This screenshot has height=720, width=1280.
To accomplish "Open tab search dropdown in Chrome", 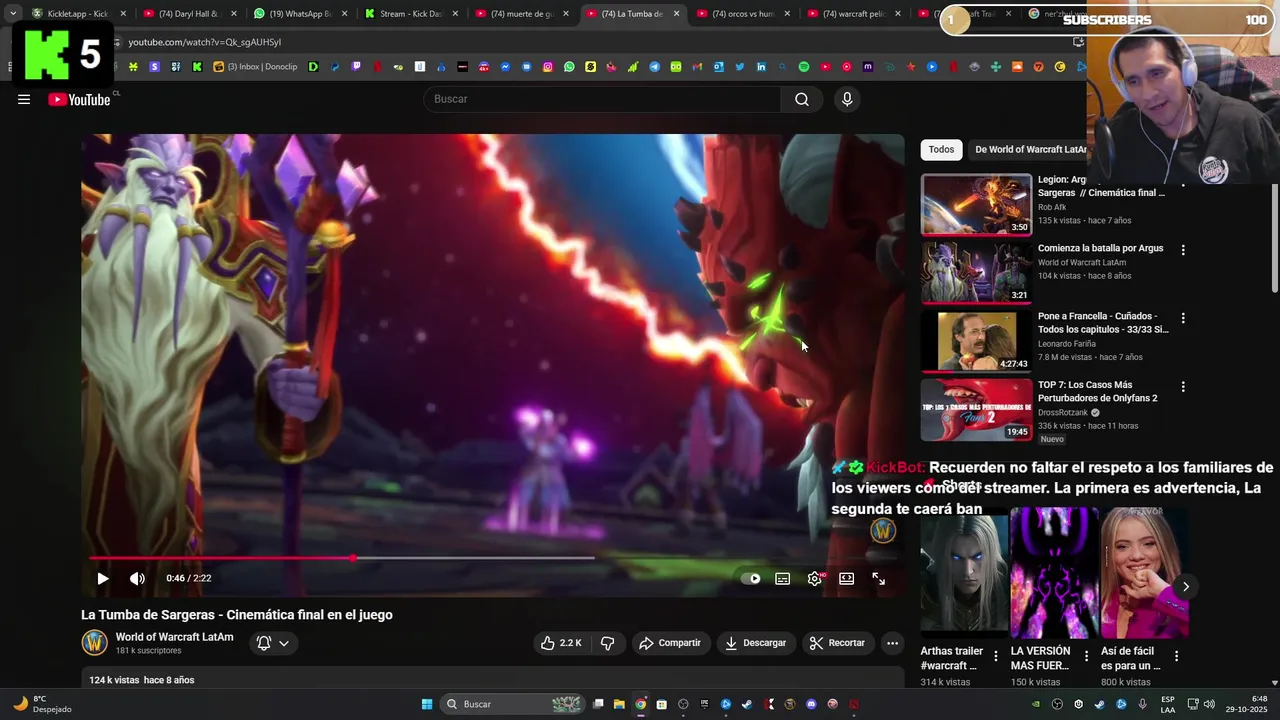I will (13, 14).
